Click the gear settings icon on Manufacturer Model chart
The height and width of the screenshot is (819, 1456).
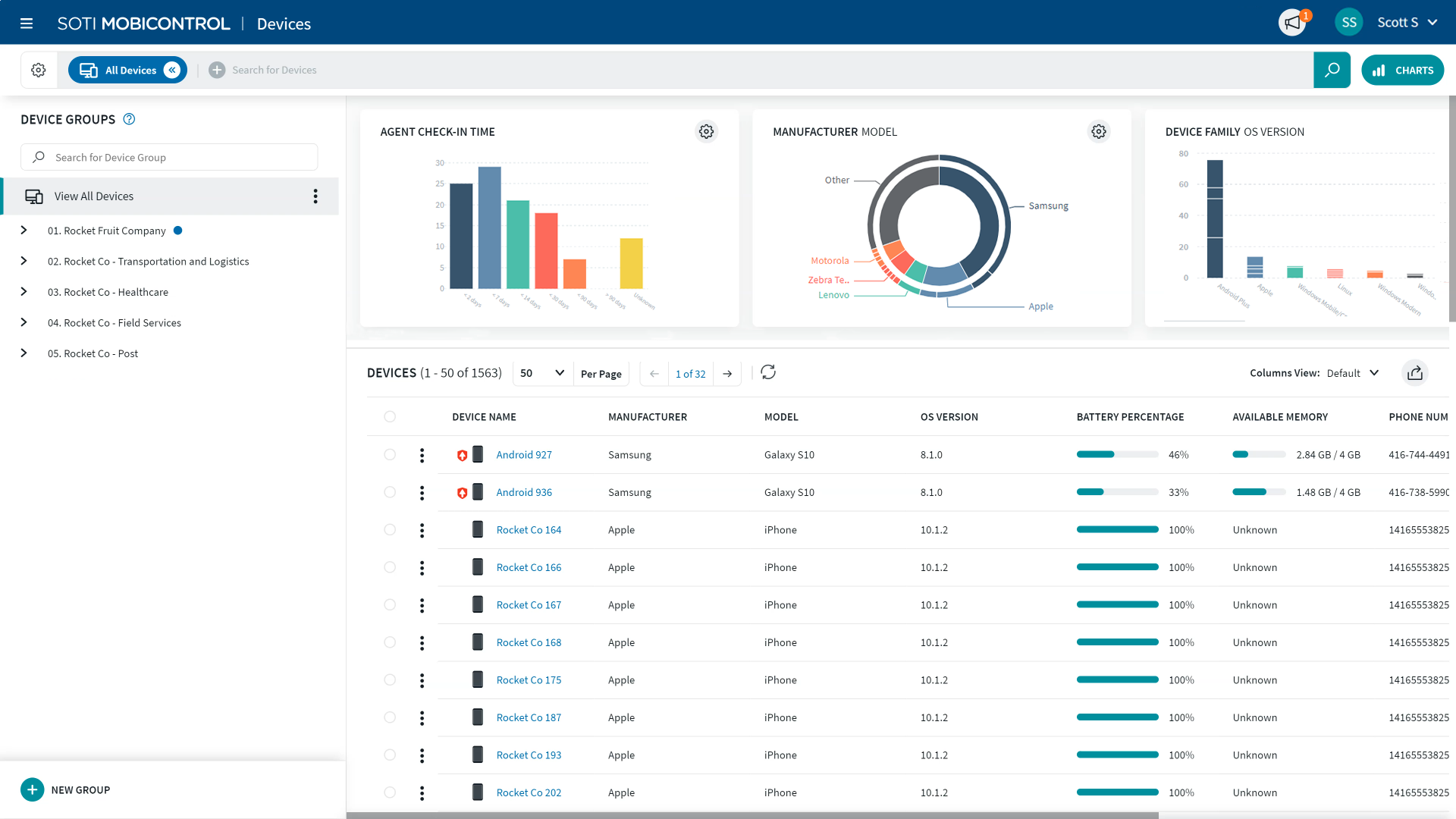[x=1098, y=131]
